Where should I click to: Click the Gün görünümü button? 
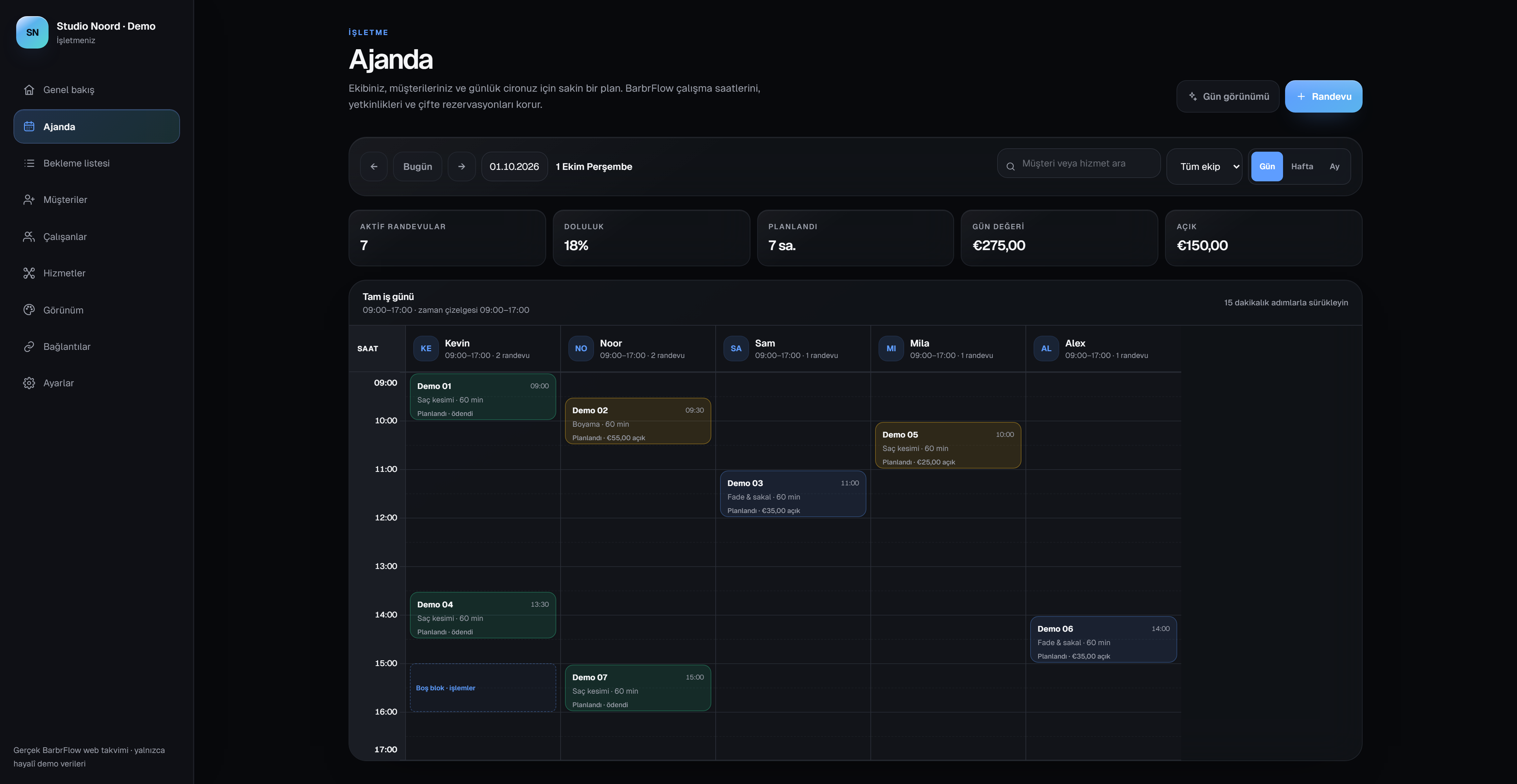(x=1228, y=96)
